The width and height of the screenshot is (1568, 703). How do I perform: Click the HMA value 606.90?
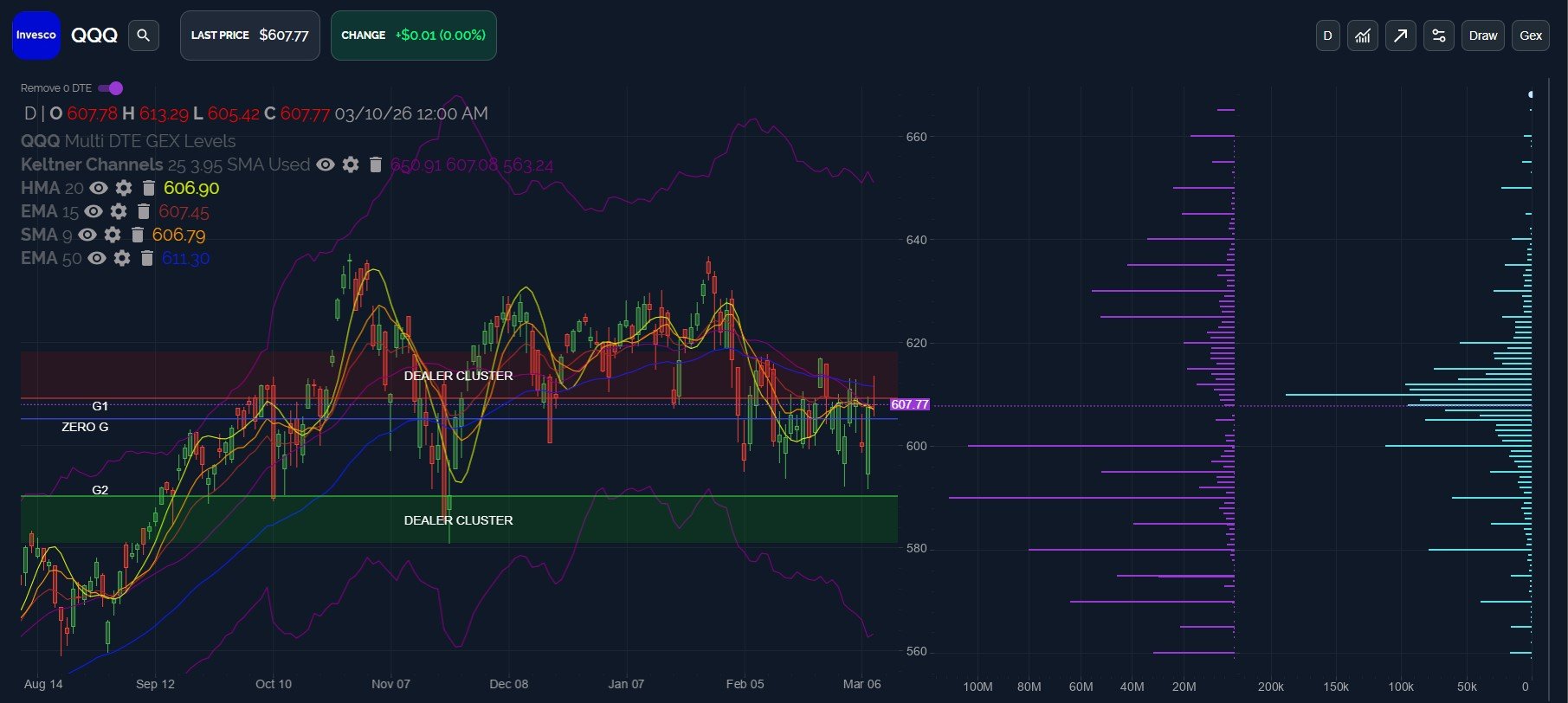[191, 188]
